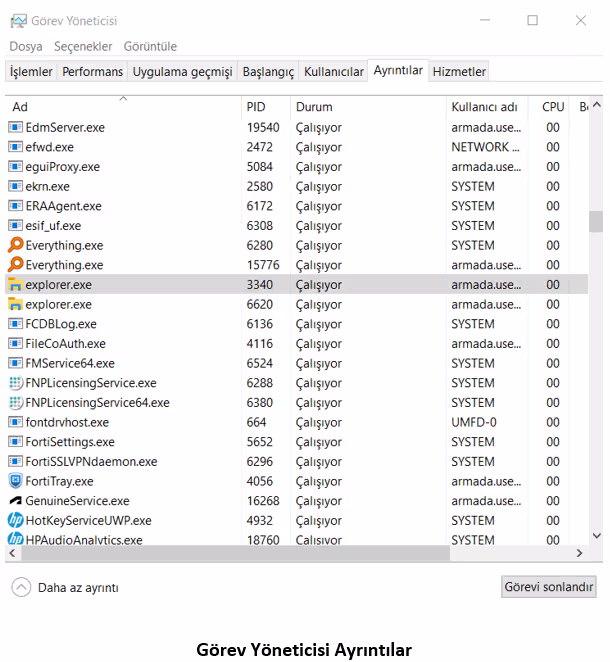This screenshot has width=610, height=662.
Task: Select the HotKeyServiceUWP.exe process name
Action: coord(88,521)
